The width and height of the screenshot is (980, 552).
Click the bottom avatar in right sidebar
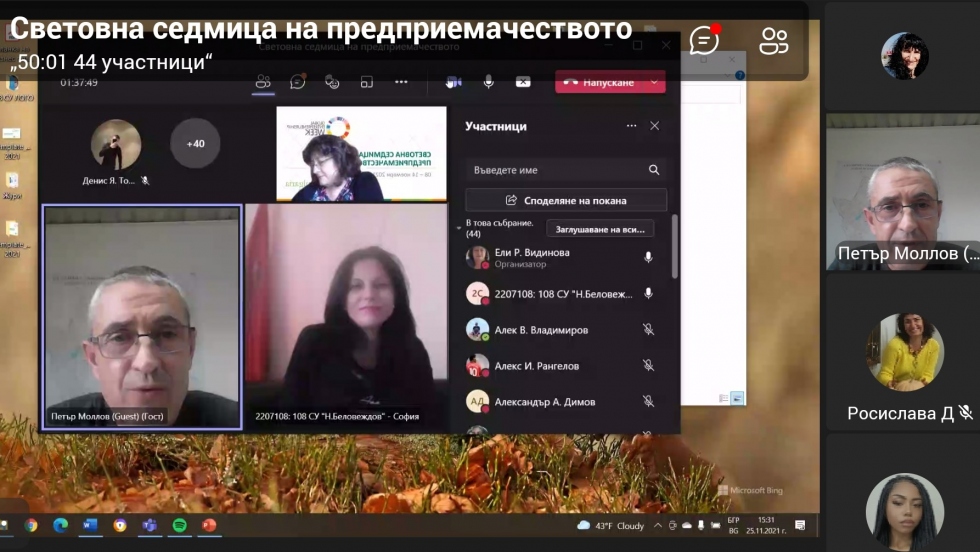(x=904, y=511)
